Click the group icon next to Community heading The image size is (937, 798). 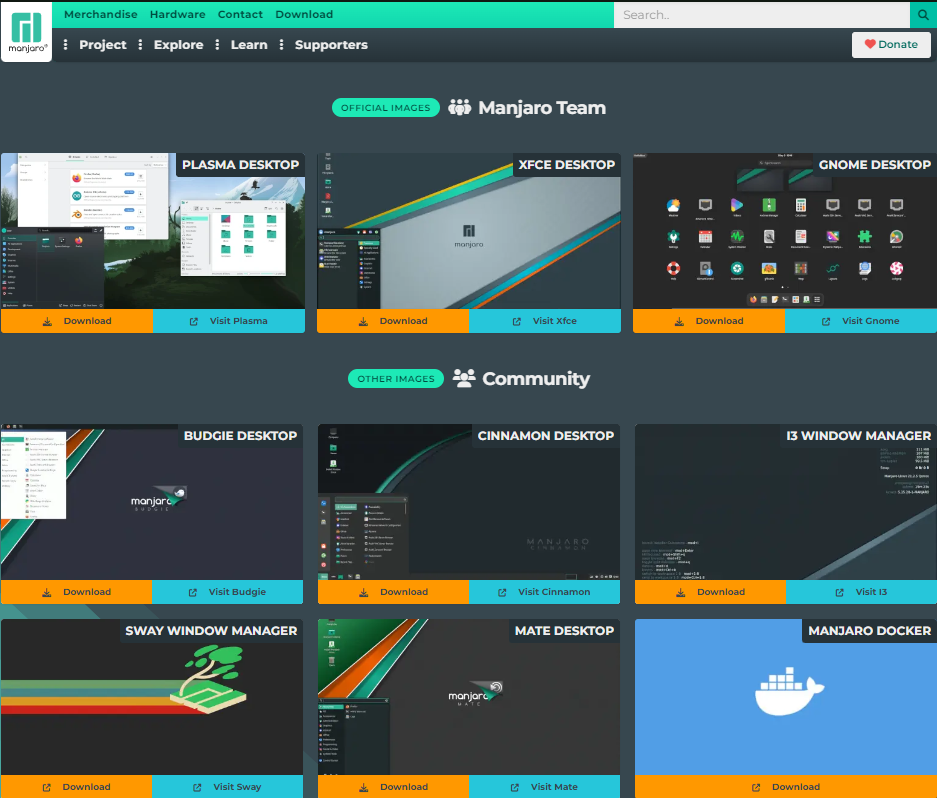(463, 378)
